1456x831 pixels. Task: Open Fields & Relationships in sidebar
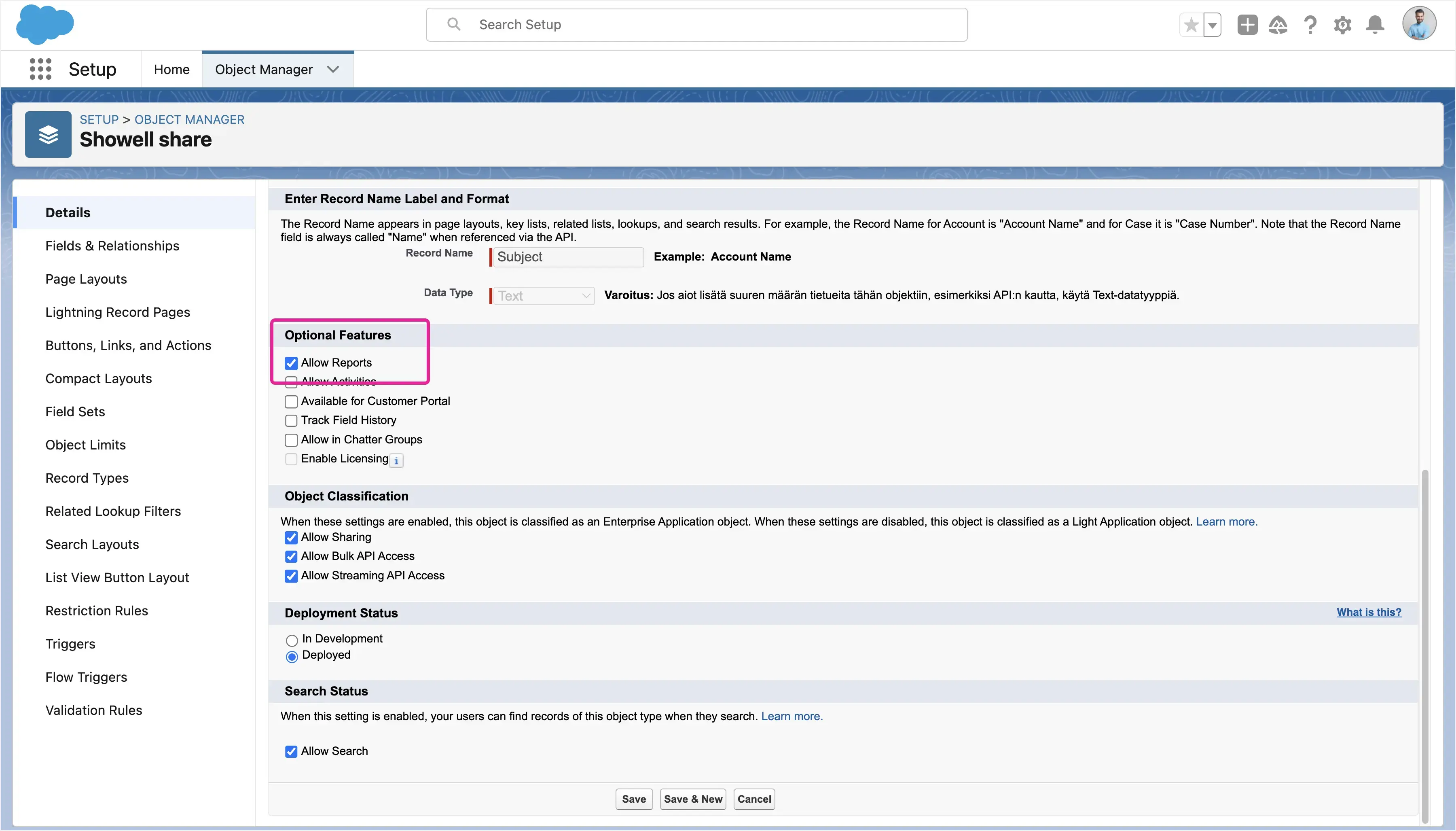pos(112,246)
